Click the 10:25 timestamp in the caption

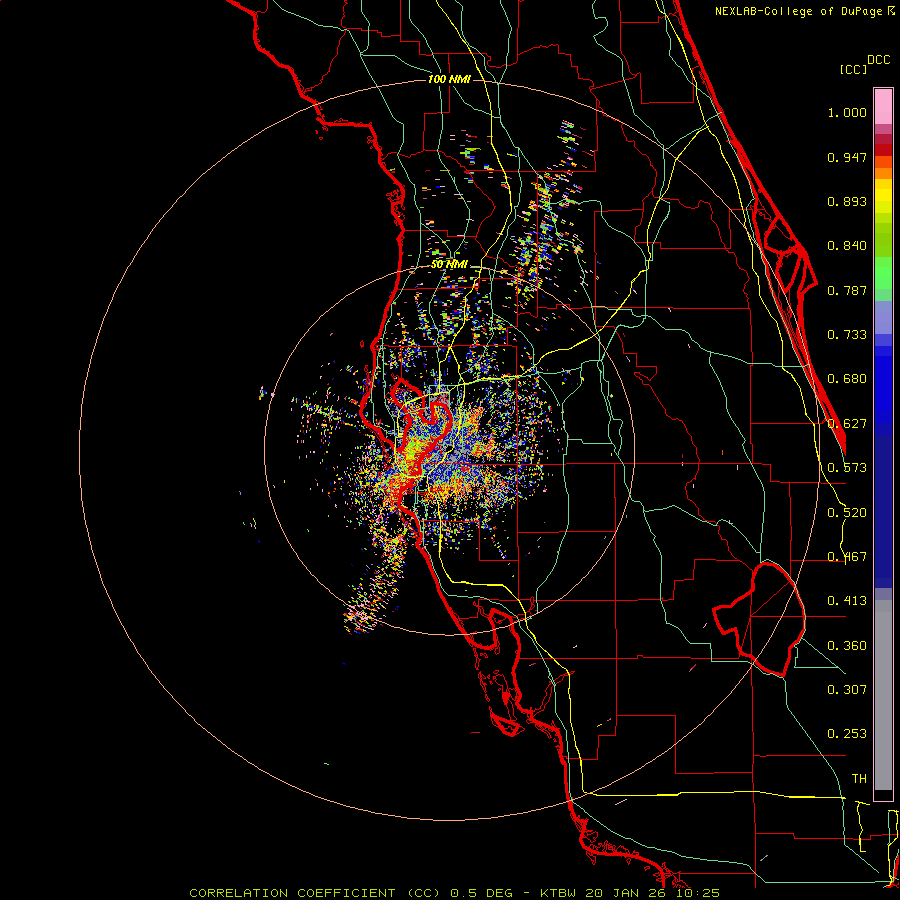pyautogui.click(x=697, y=893)
